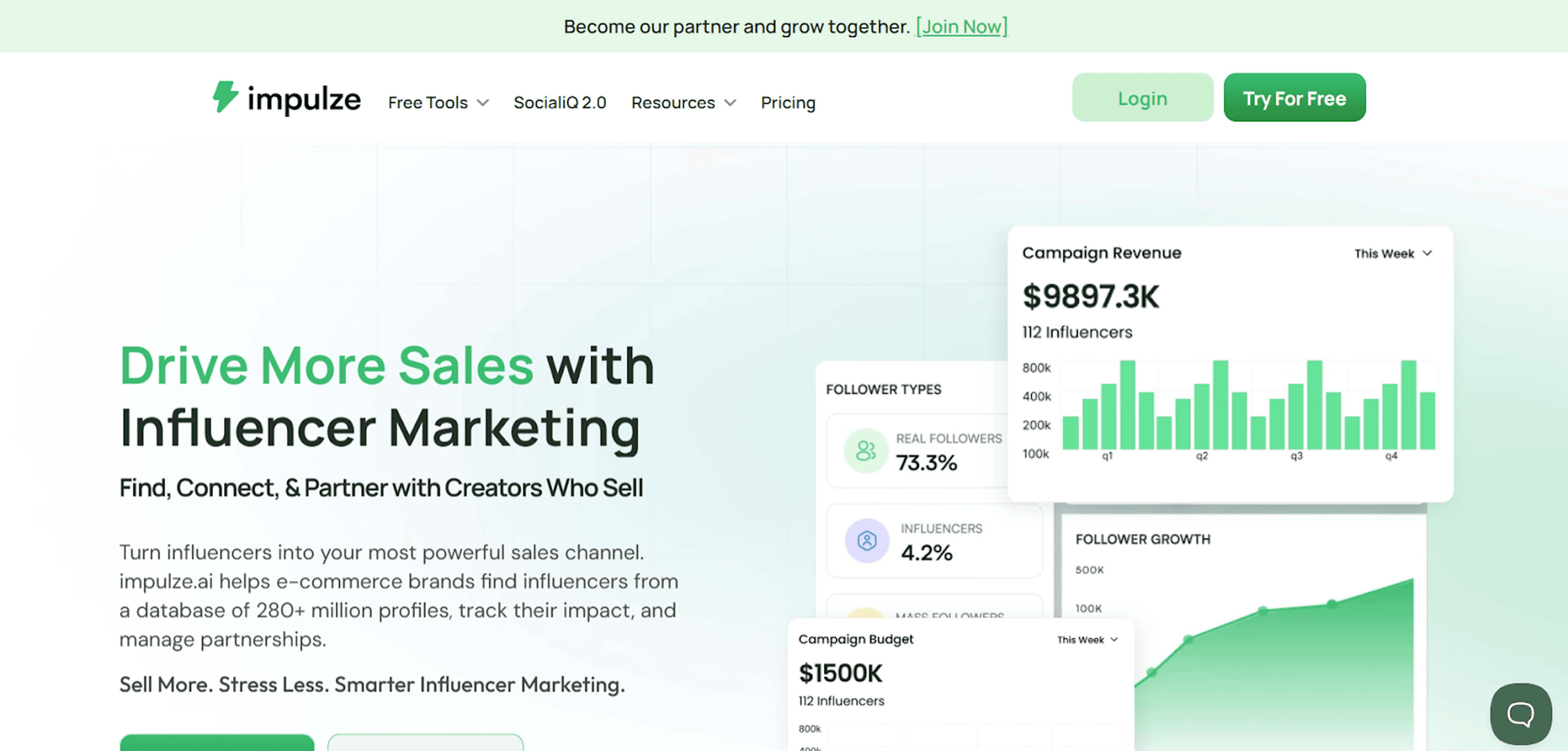Screen dimensions: 1568x751
Task: Click the Try For Free button
Action: (1294, 98)
